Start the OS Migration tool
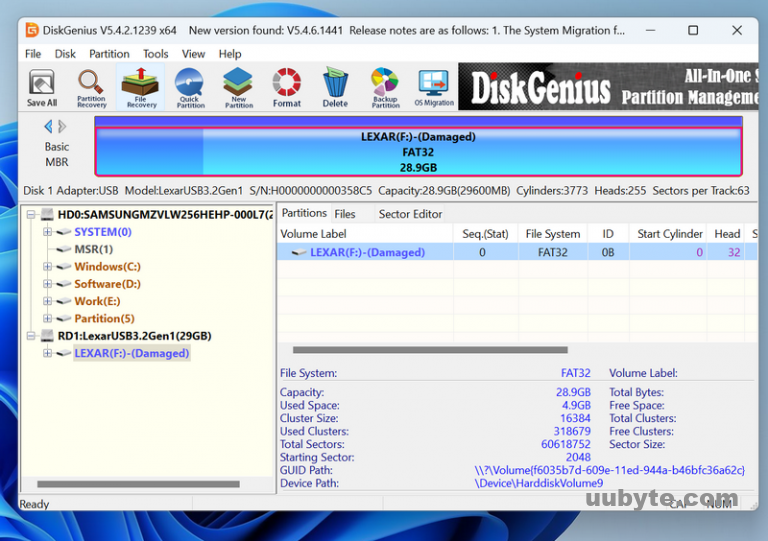This screenshot has width=768, height=541. click(433, 87)
